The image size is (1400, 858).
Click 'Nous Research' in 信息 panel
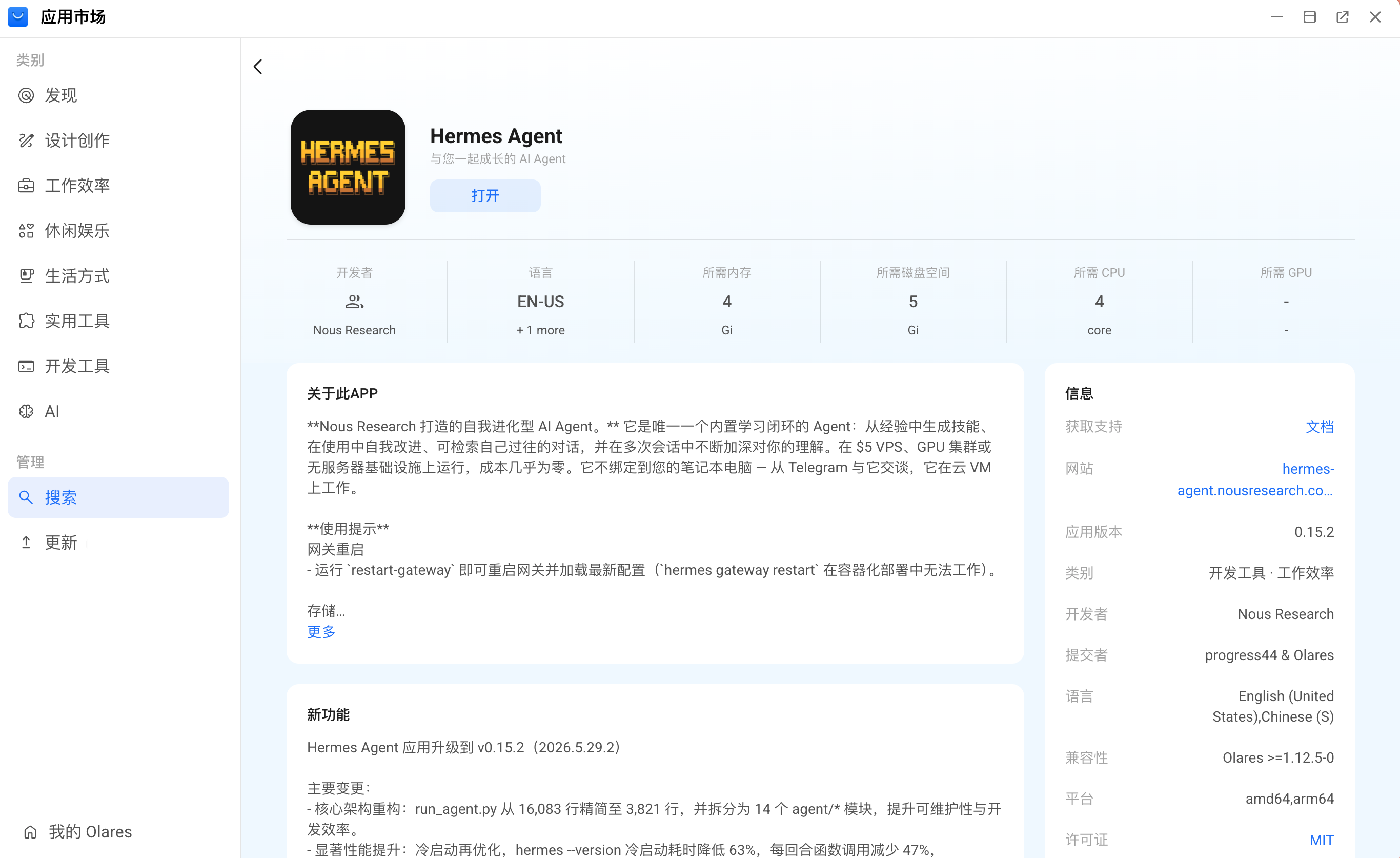pyautogui.click(x=1285, y=614)
